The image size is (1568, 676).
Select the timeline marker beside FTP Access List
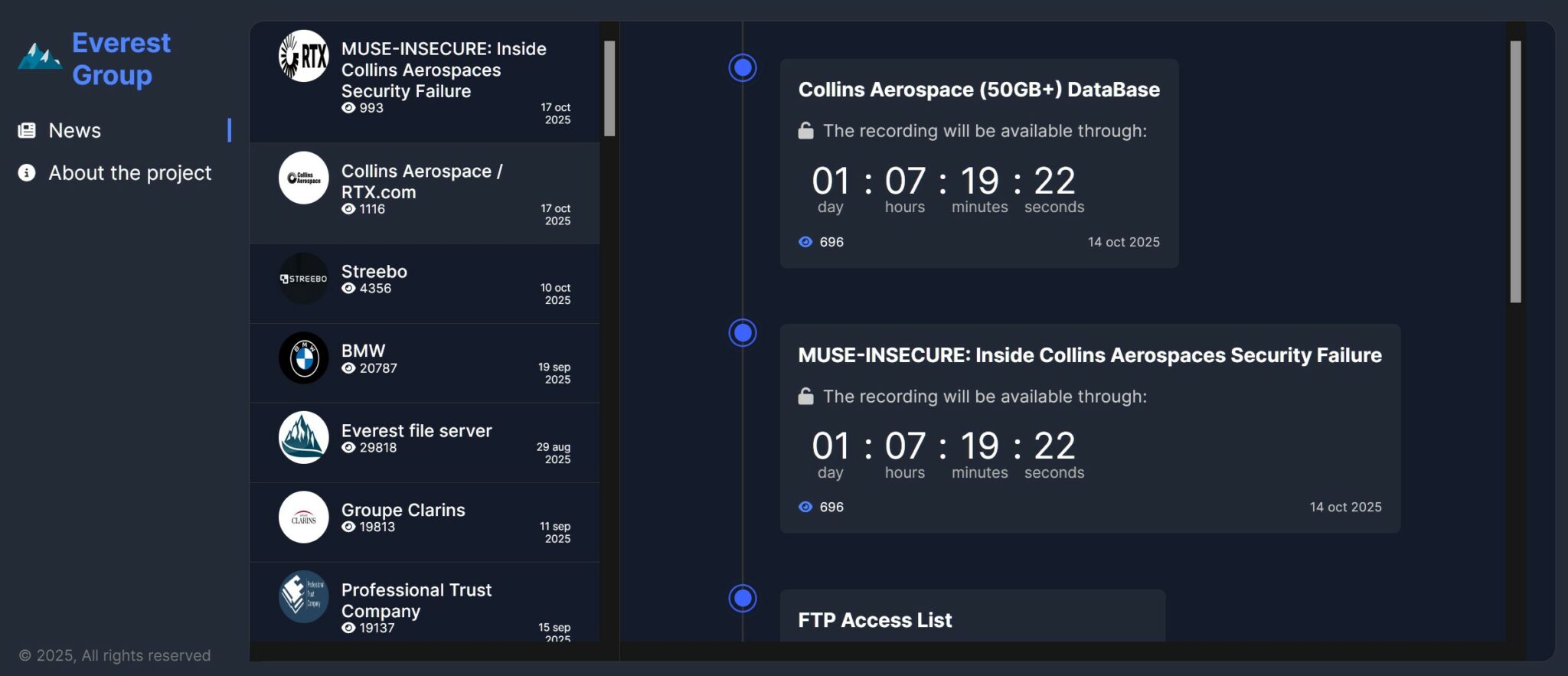(x=742, y=598)
